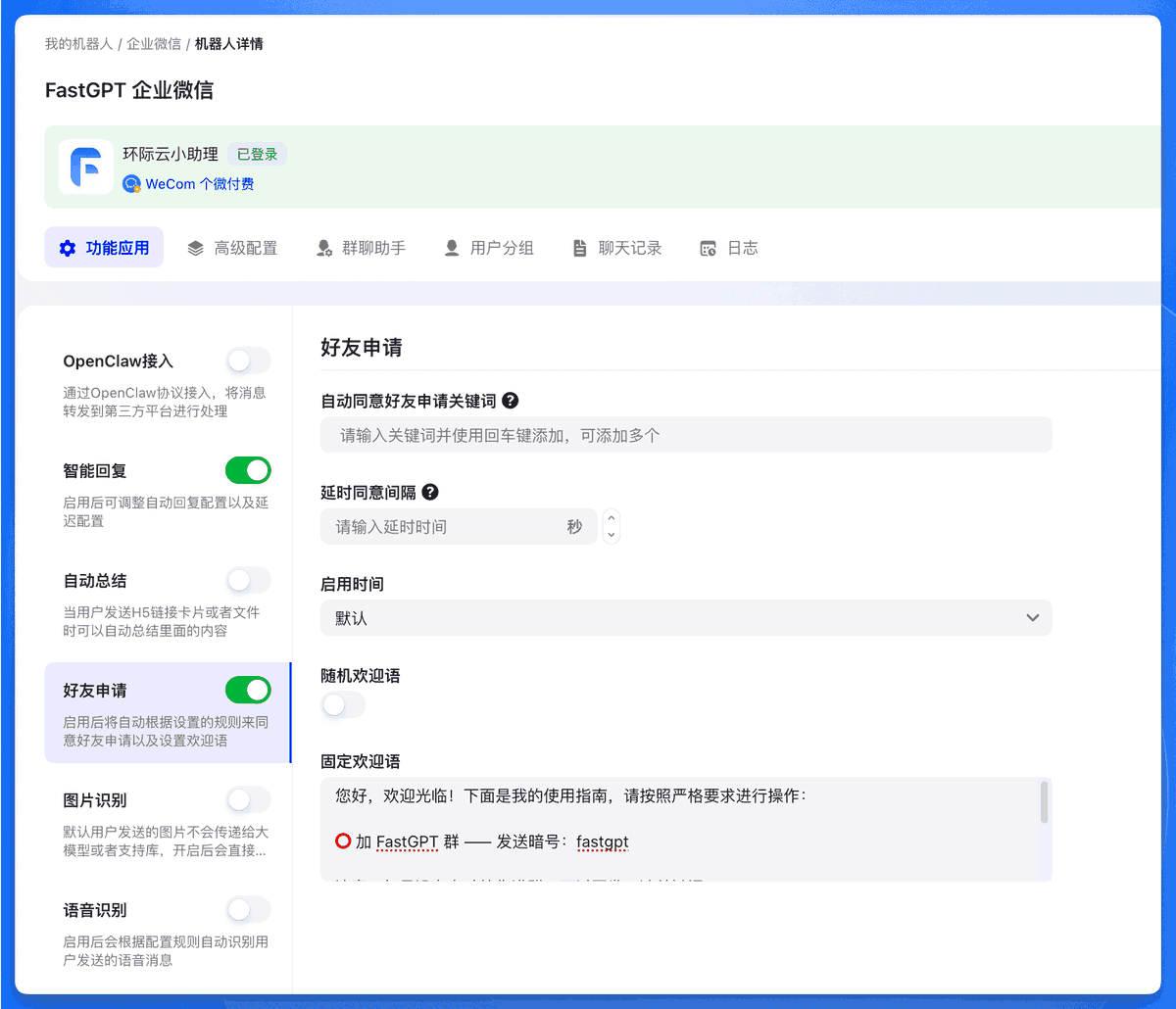Click the FastGPT 企业微信 page title
1176x1009 pixels.
click(x=129, y=91)
